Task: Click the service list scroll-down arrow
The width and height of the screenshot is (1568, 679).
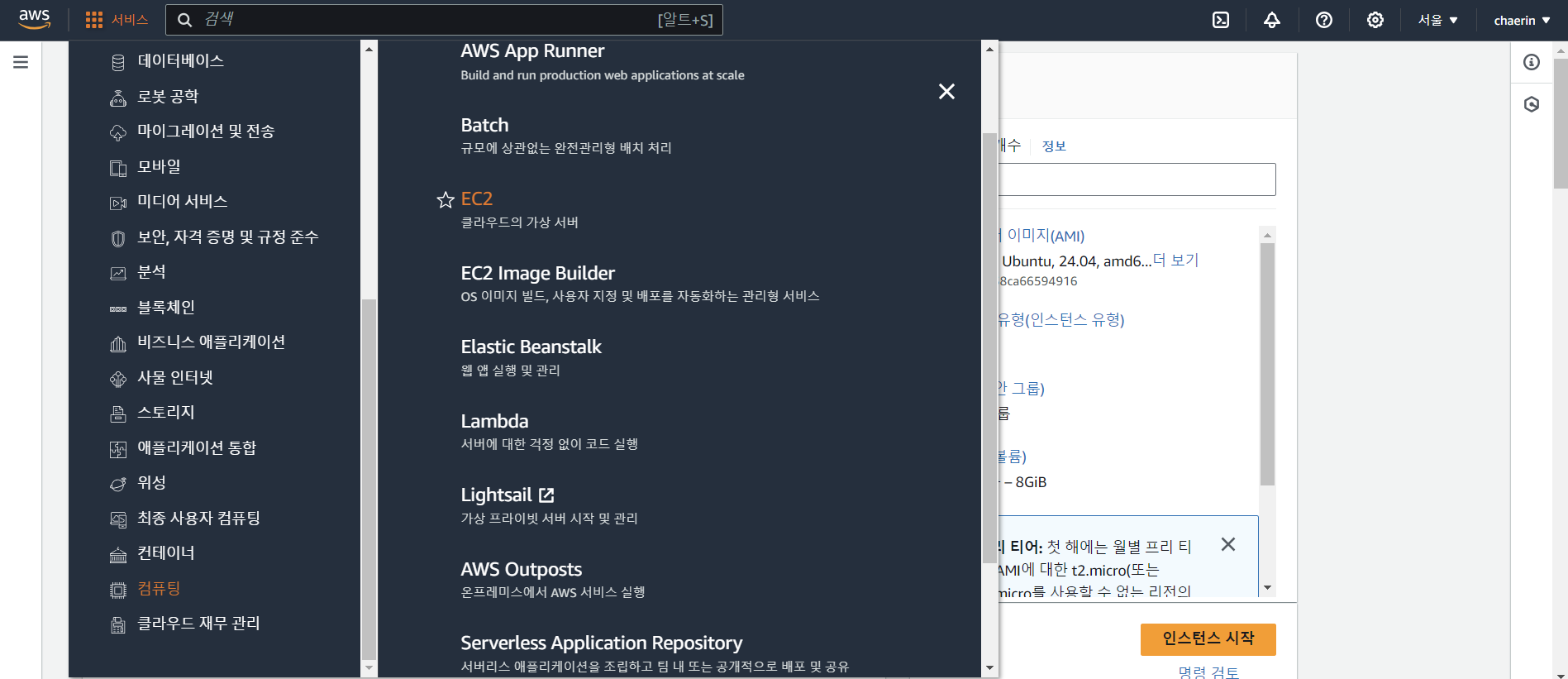Action: point(989,668)
